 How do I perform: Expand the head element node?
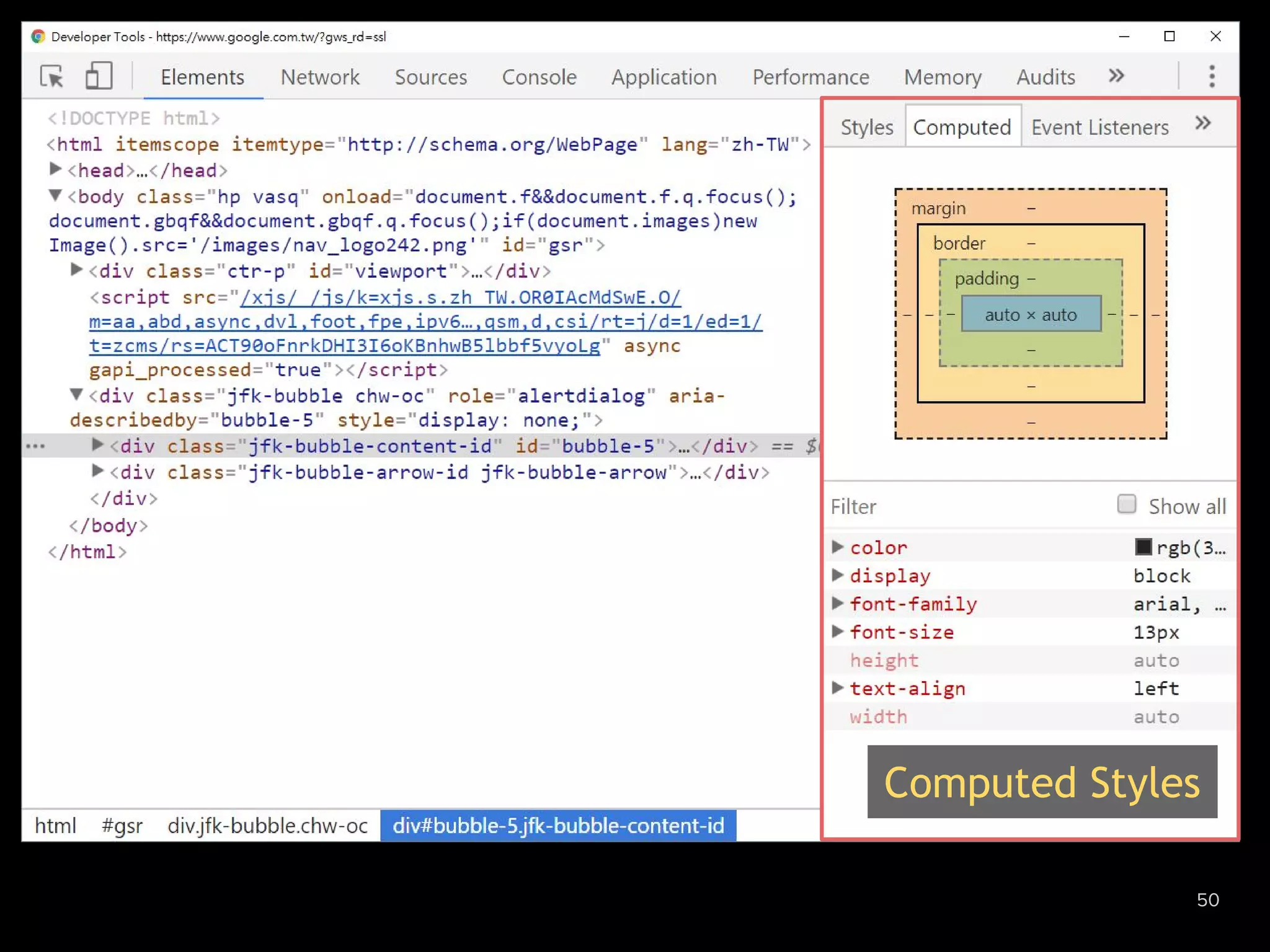55,169
